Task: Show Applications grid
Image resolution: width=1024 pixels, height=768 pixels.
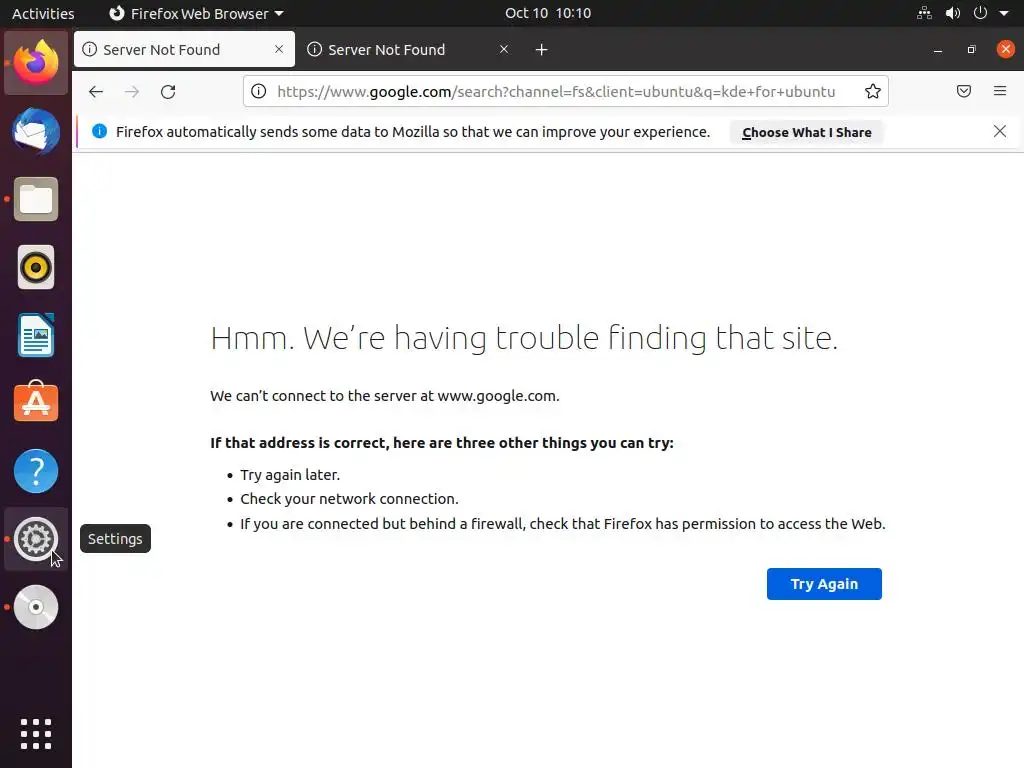Action: (36, 733)
